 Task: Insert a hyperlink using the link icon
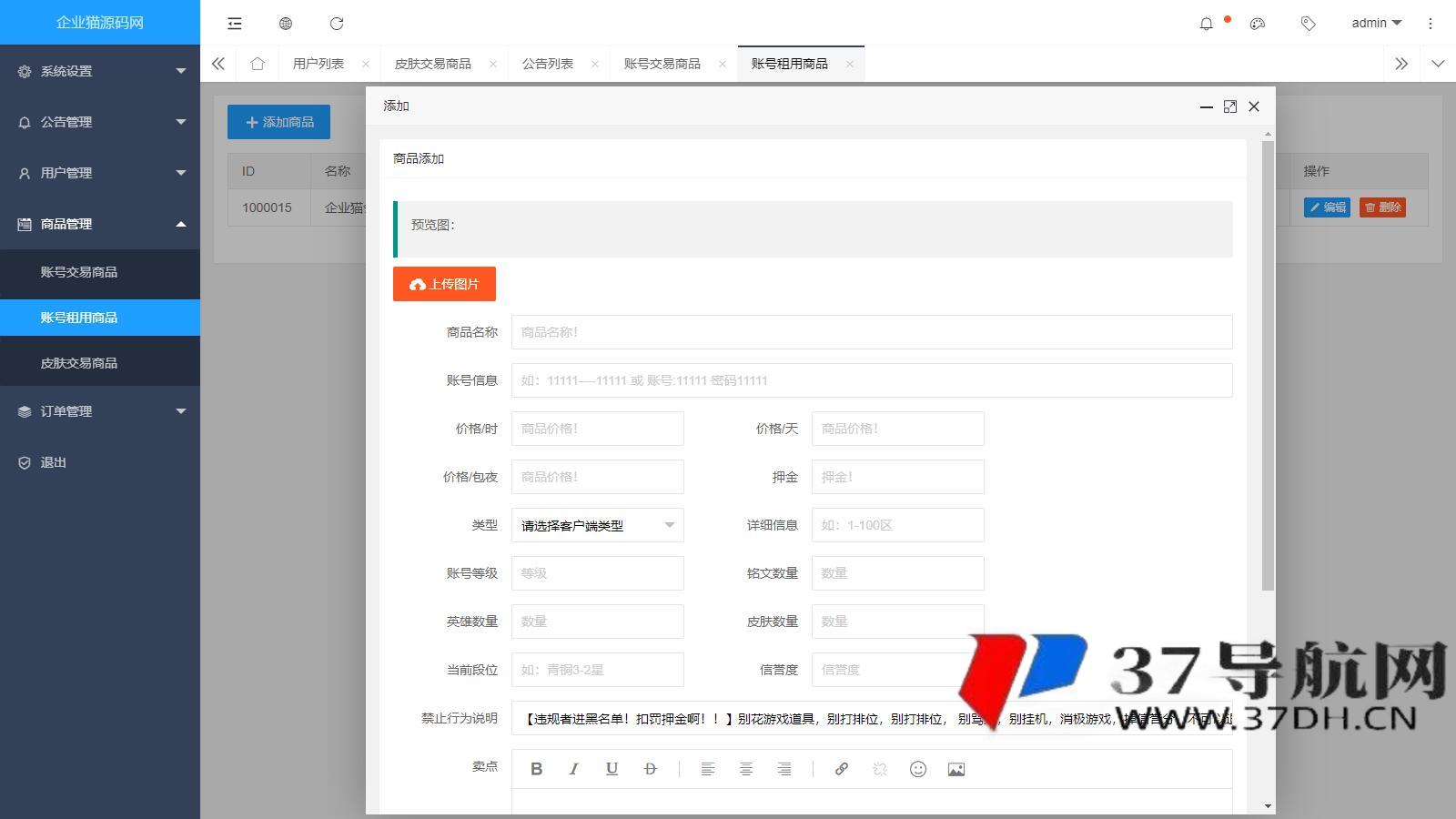click(841, 769)
